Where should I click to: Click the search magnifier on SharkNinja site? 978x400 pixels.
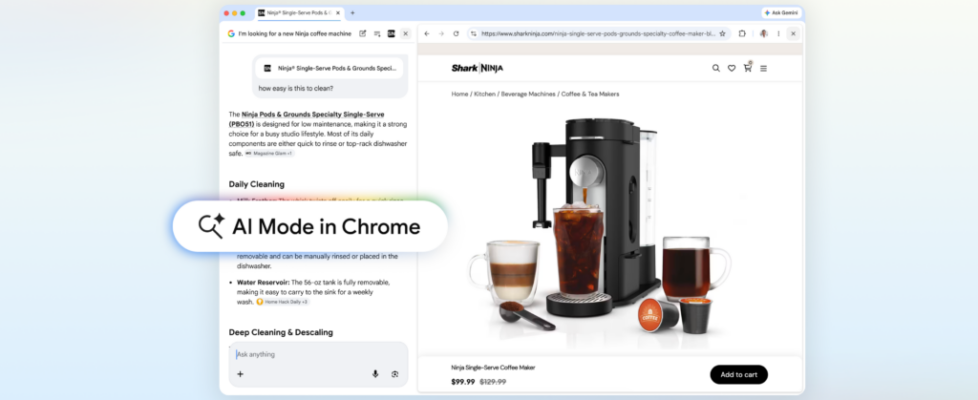715,68
